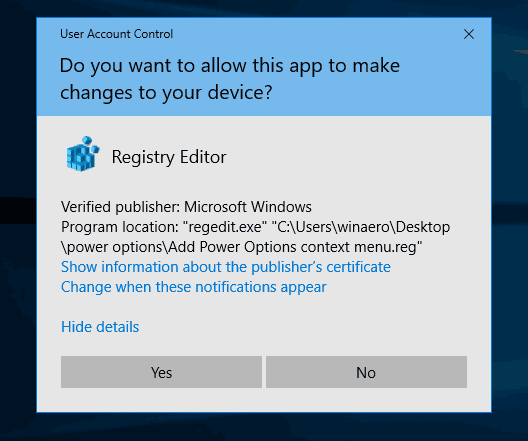Click the empty gray area below Hide details
528x441 pixels.
click(269, 345)
